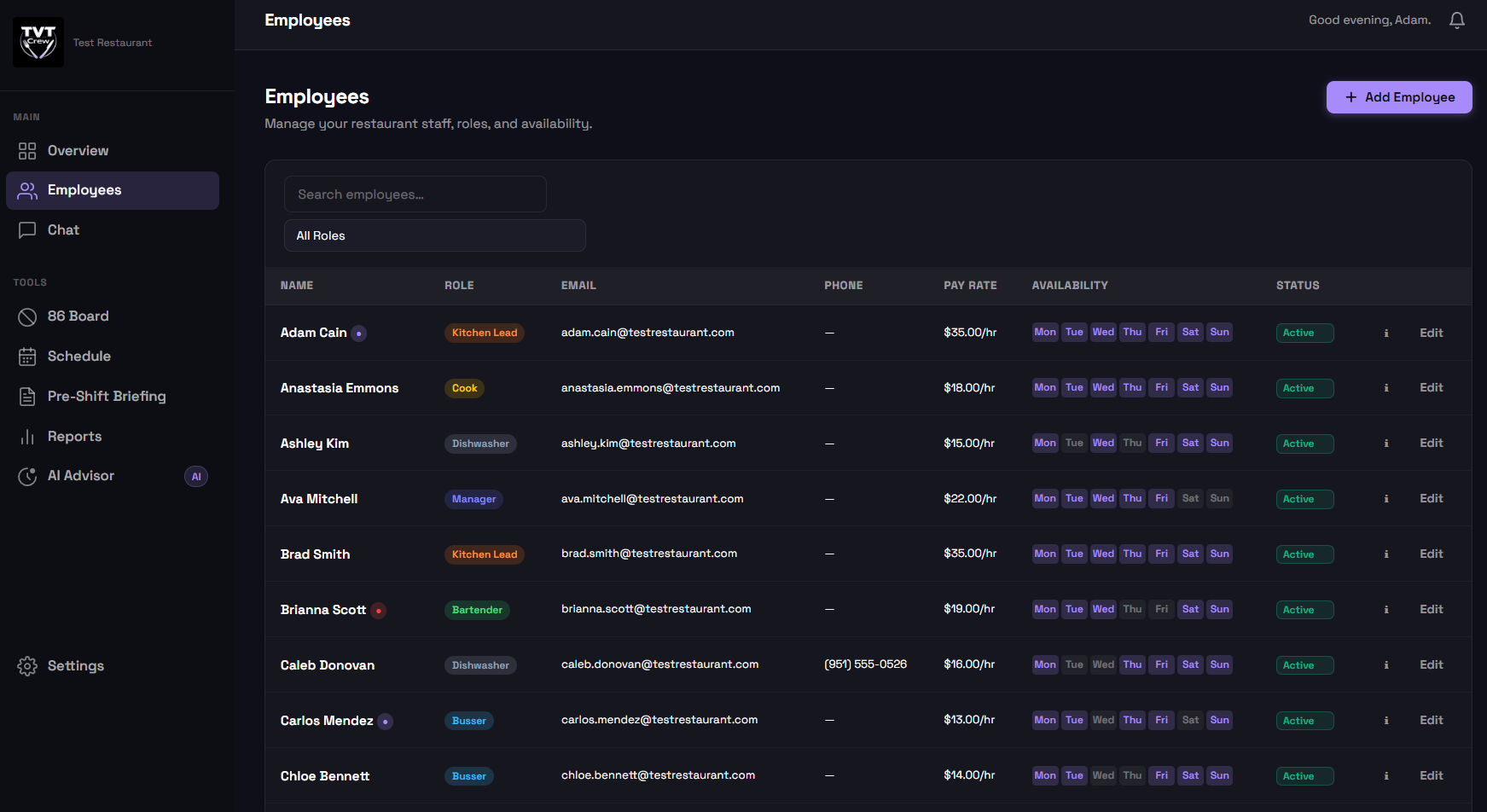Click the Add Employee button
The height and width of the screenshot is (812, 1487).
coord(1398,97)
